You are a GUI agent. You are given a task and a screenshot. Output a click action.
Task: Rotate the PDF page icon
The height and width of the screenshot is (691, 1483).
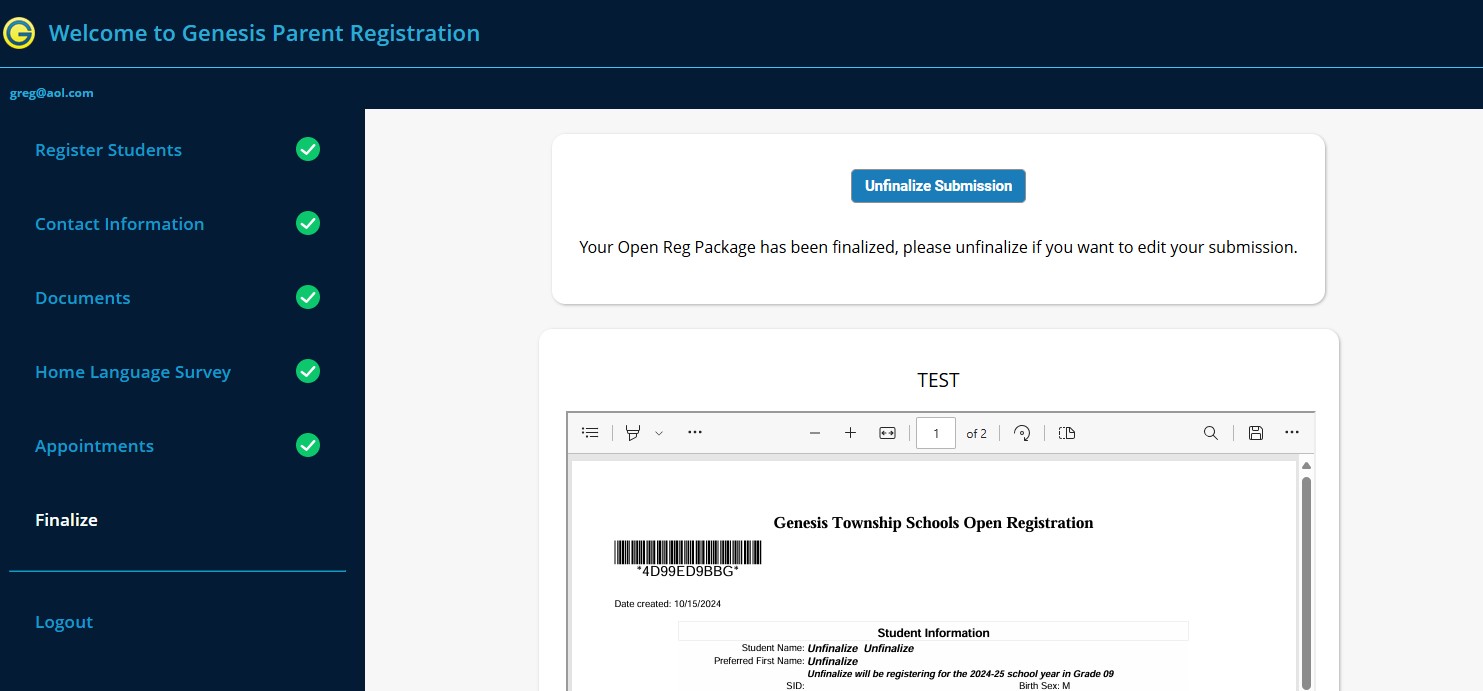coord(1022,433)
